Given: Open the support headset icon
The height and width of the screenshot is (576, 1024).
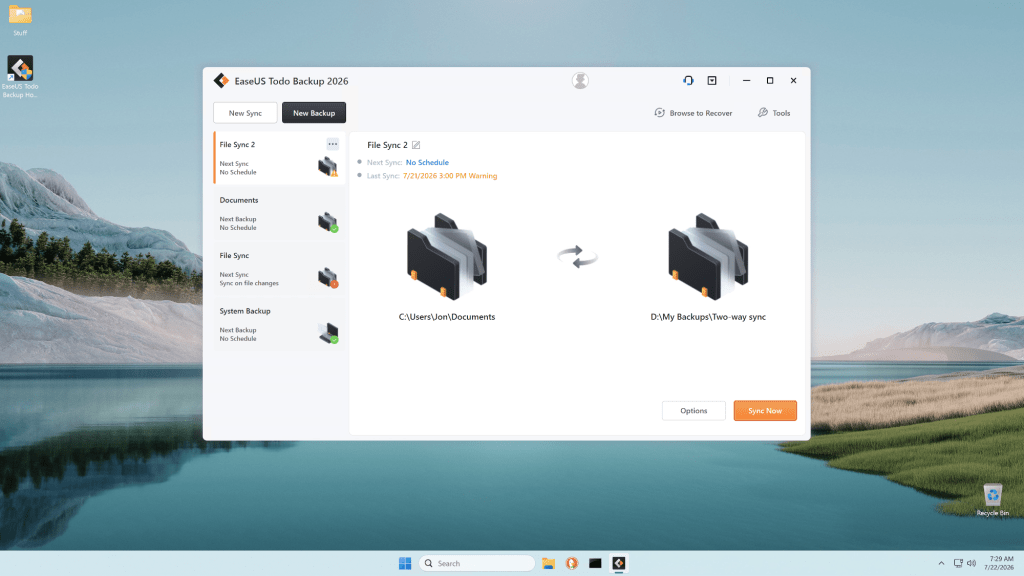Looking at the screenshot, I should (x=688, y=80).
